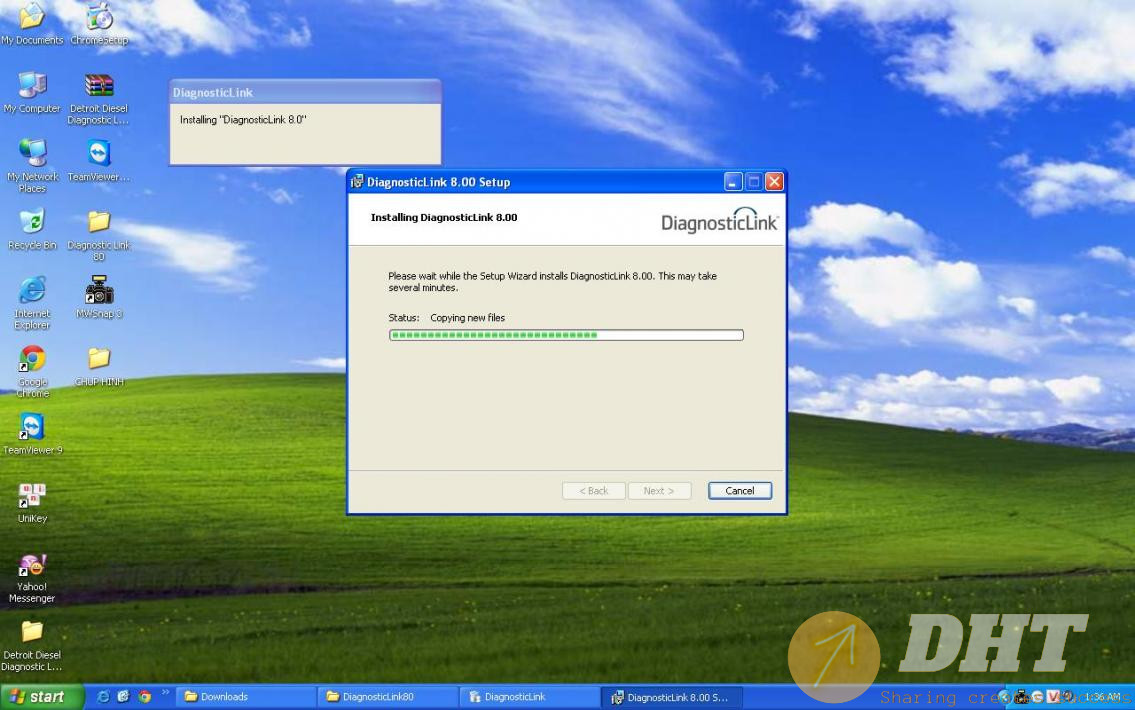Switch to the DiagnosticLink80 taskbar folder

pyautogui.click(x=387, y=697)
